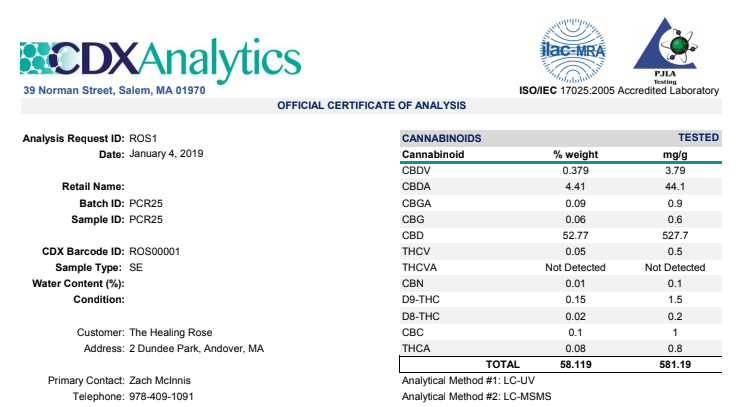Image resolution: width=738 pixels, height=407 pixels.
Task: Select the address 39 Norman Street, Salem
Action: (114, 90)
